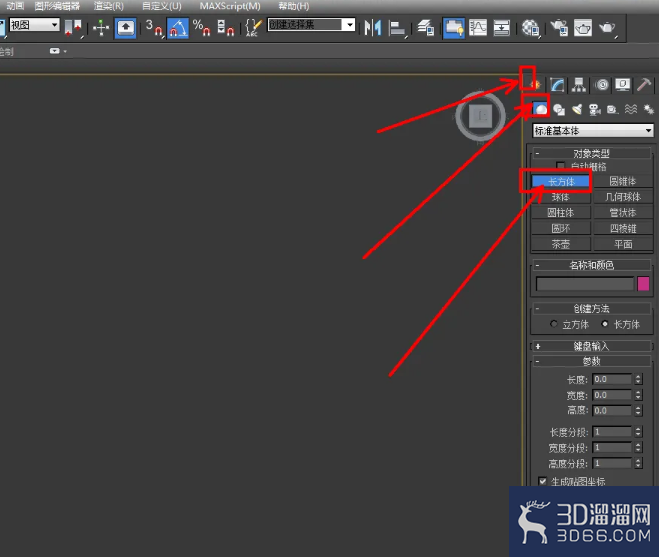Screen dimensions: 659x557
Task: Switch to the Display panel tab
Action: 623,85
